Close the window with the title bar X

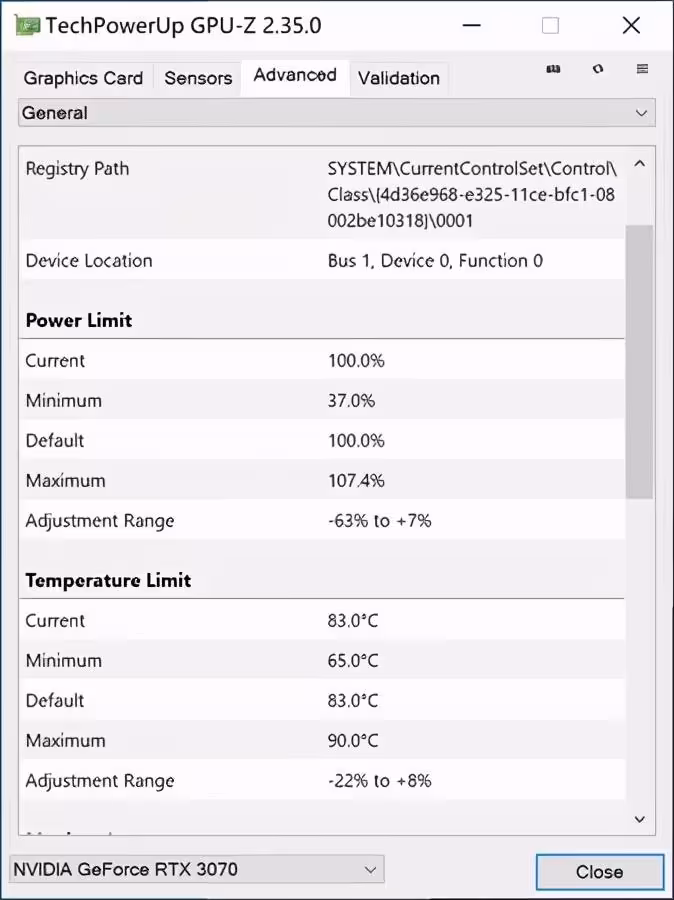632,26
